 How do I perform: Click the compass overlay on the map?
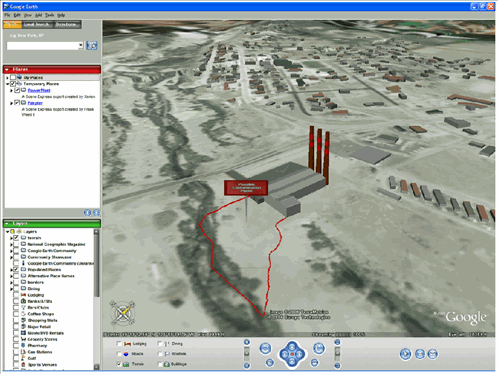(x=122, y=313)
